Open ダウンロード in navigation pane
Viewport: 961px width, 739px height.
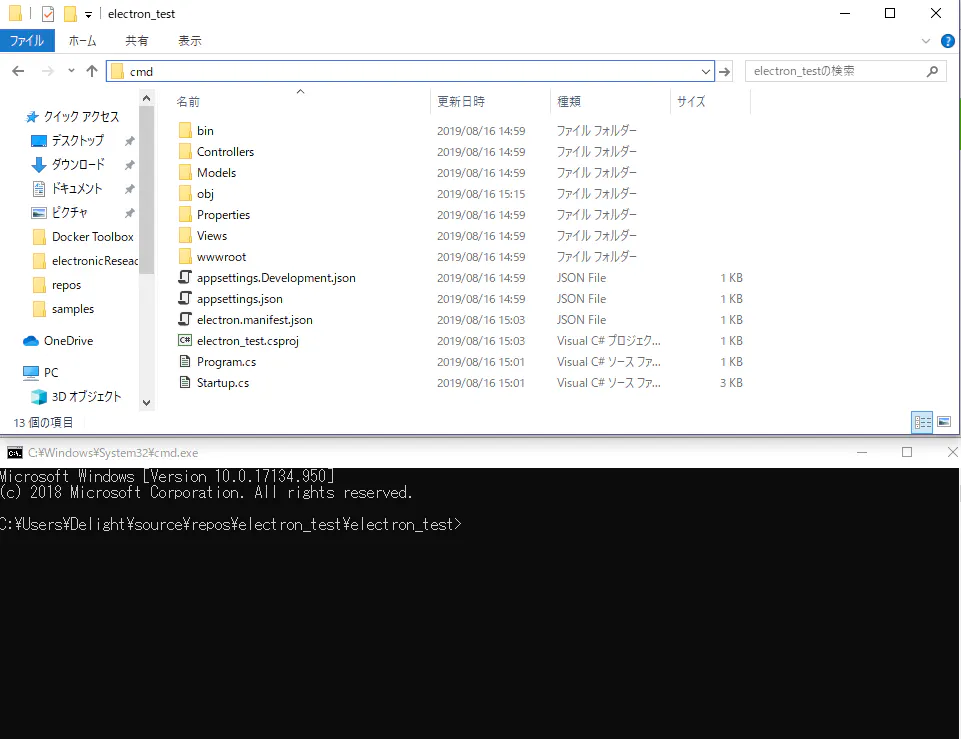78,164
